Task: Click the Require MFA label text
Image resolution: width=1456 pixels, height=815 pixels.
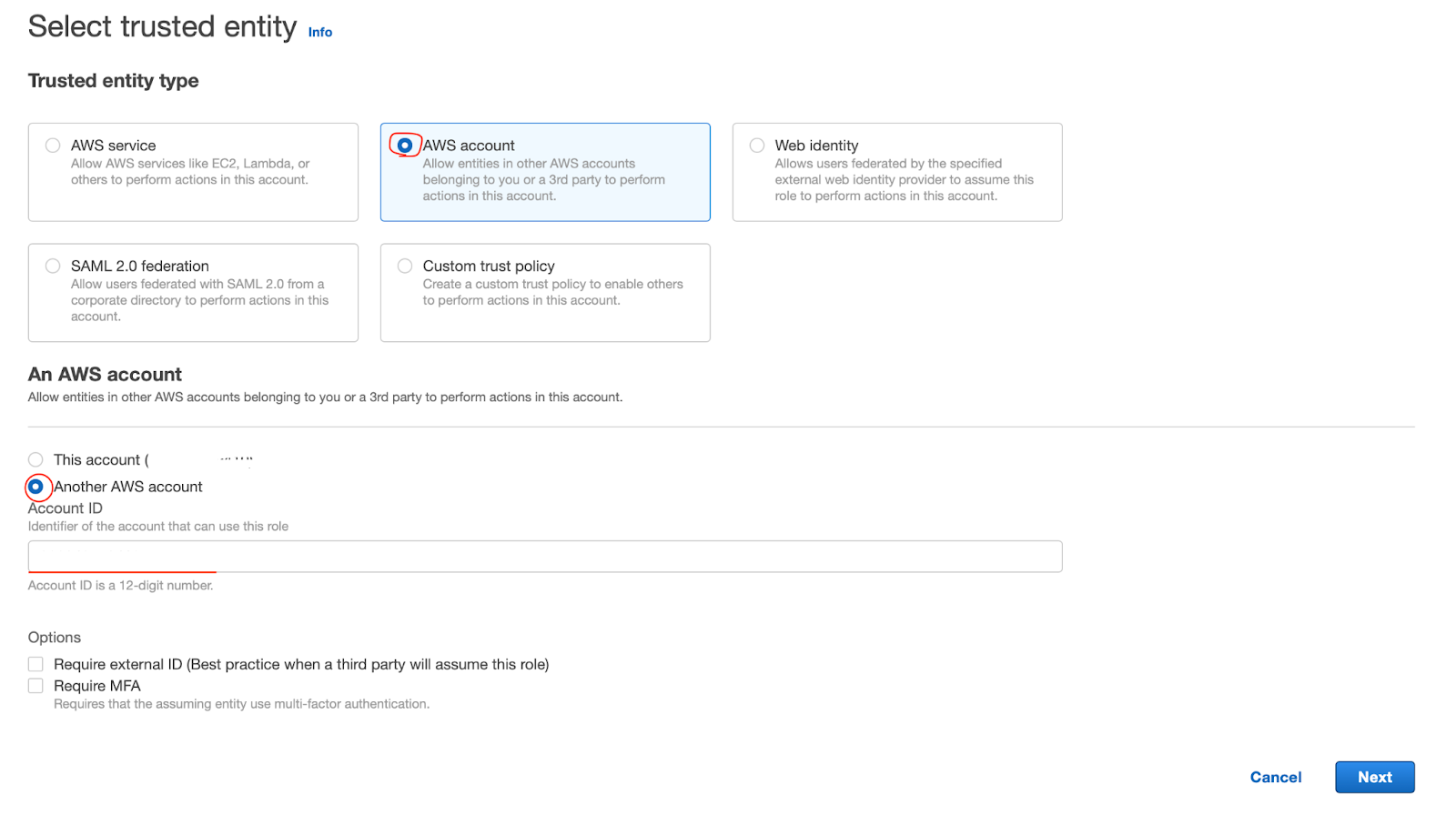Action: click(97, 686)
